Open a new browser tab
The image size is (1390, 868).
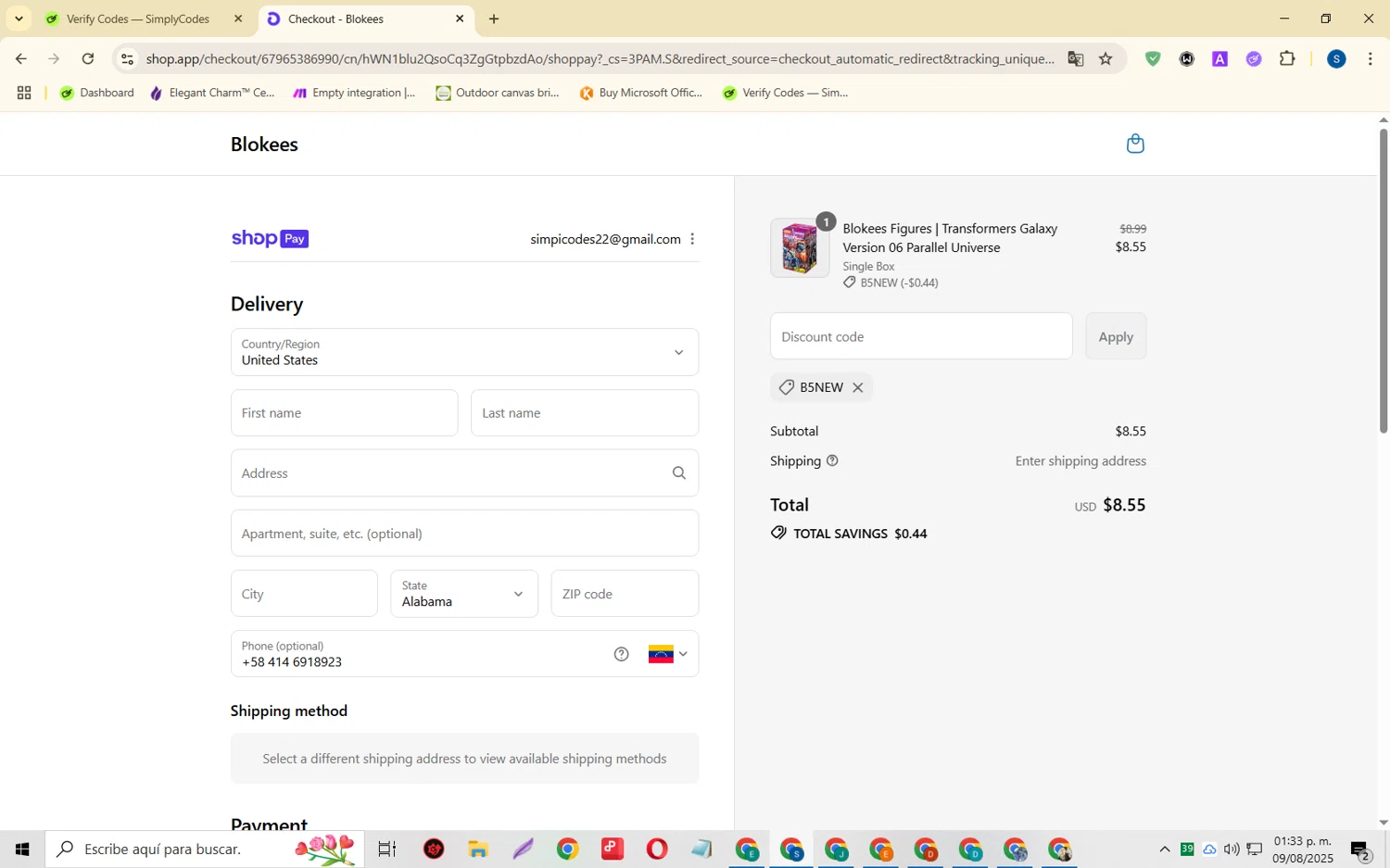pyautogui.click(x=494, y=19)
